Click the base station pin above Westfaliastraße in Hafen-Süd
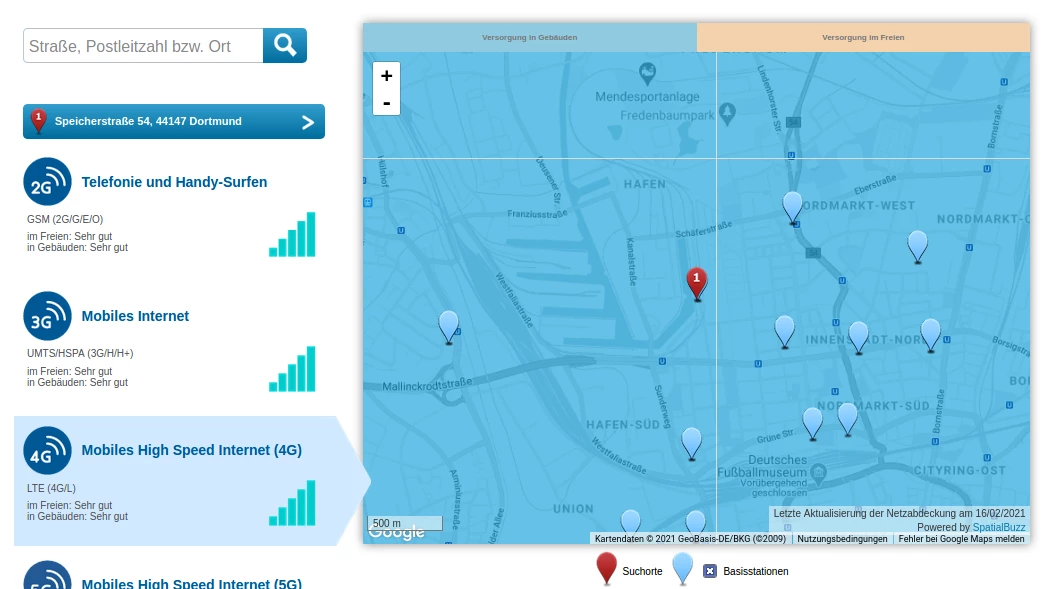 click(x=692, y=443)
